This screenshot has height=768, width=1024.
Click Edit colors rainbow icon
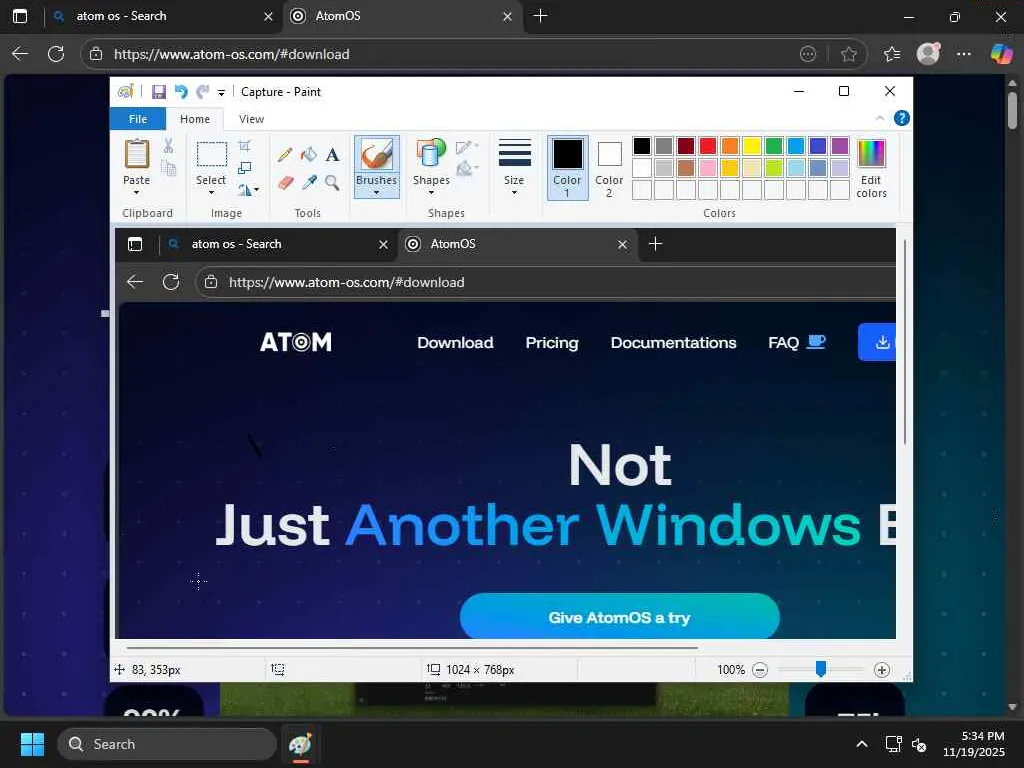[871, 154]
